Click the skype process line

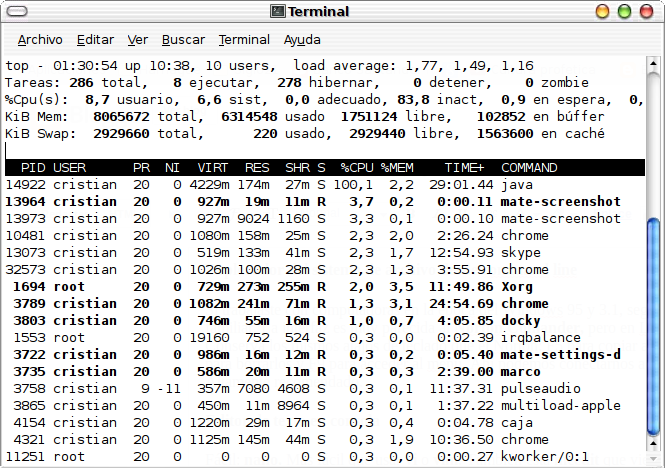coord(325,252)
